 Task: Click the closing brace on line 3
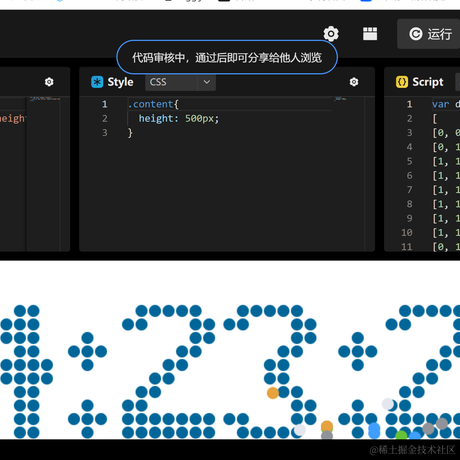130,133
